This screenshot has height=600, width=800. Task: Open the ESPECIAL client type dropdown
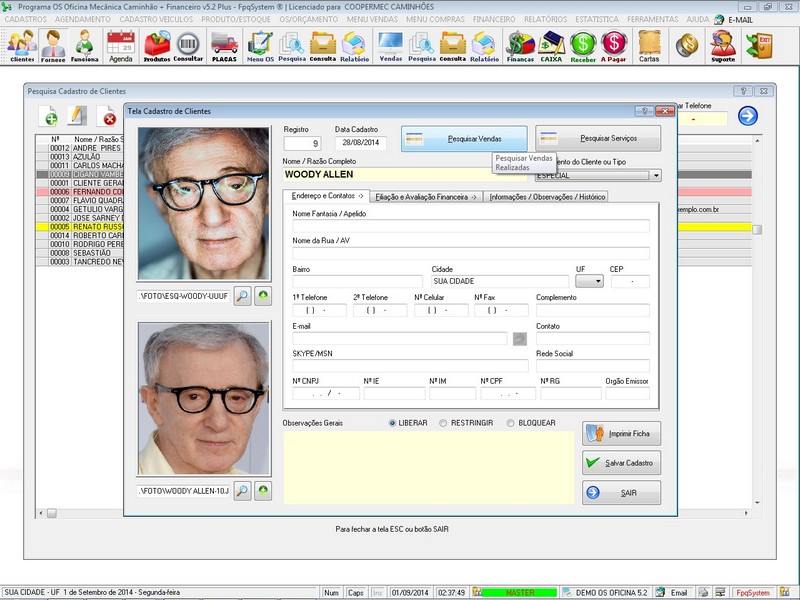pyautogui.click(x=656, y=176)
